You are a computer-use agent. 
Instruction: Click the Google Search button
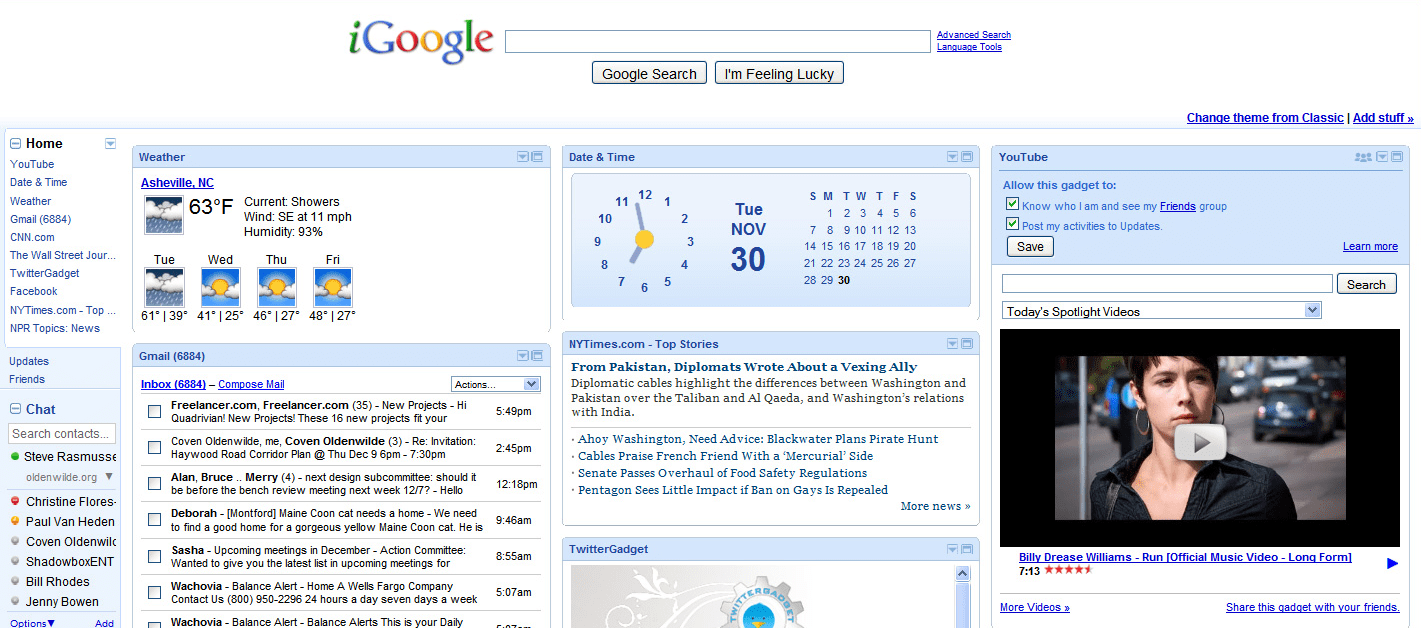649,73
